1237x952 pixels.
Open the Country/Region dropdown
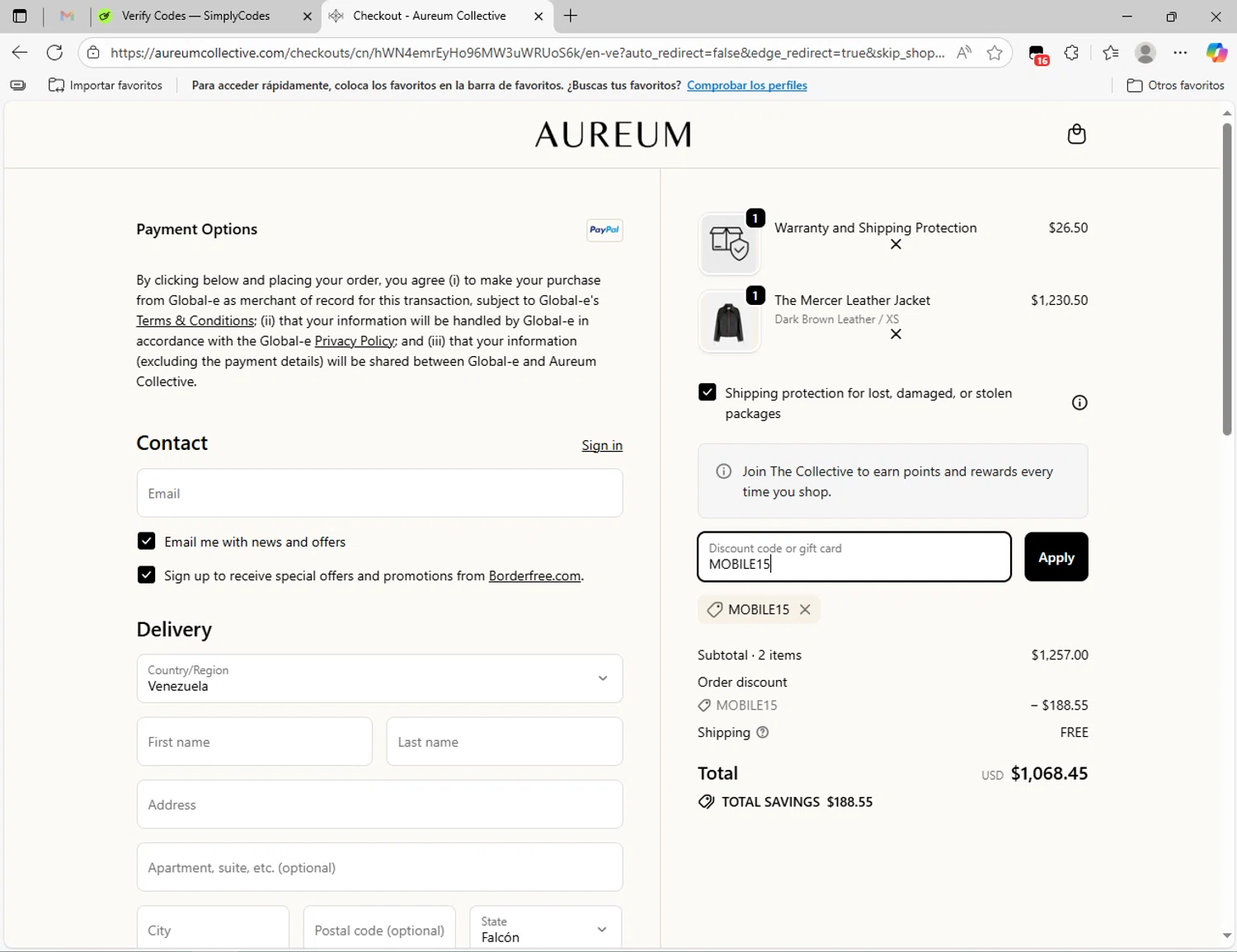tap(379, 678)
